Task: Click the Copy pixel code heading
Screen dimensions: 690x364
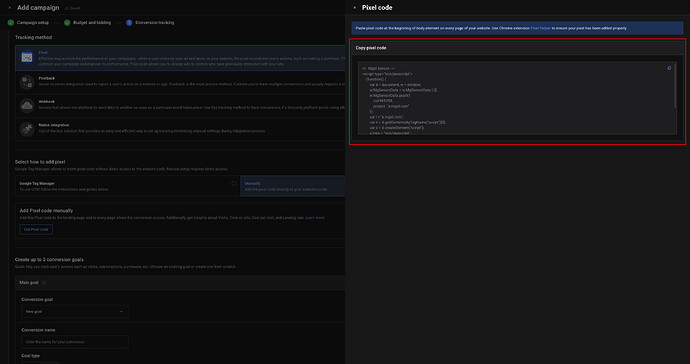Action: pos(371,48)
